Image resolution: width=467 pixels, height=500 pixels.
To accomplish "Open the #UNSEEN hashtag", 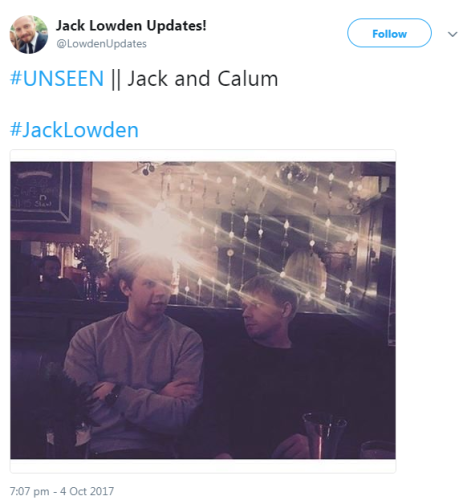I will [57, 79].
